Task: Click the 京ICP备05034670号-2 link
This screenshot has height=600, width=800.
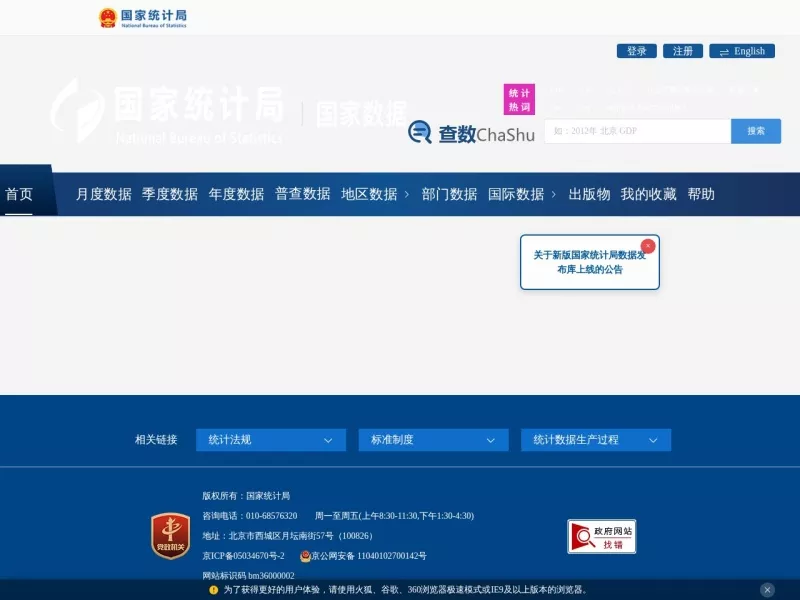Action: [x=243, y=556]
